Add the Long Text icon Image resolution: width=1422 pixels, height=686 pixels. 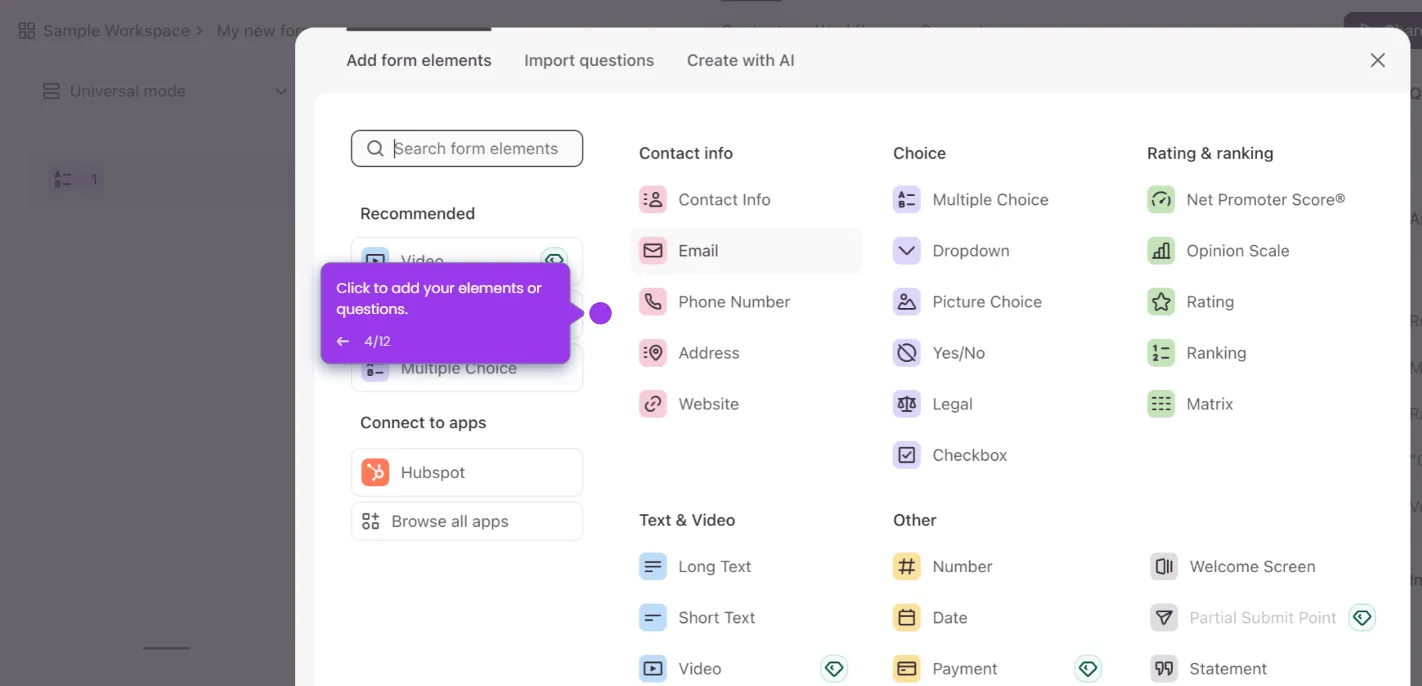click(x=653, y=566)
